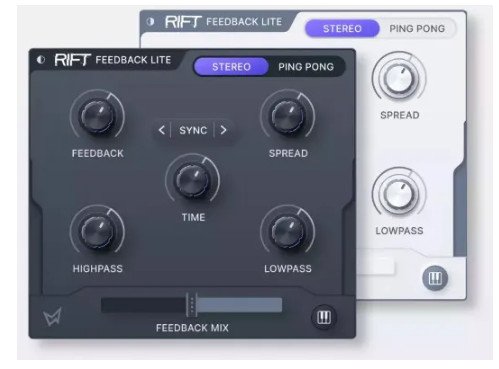Toggle theme icon in light plugin header
This screenshot has height=369, width=499.
[150, 22]
